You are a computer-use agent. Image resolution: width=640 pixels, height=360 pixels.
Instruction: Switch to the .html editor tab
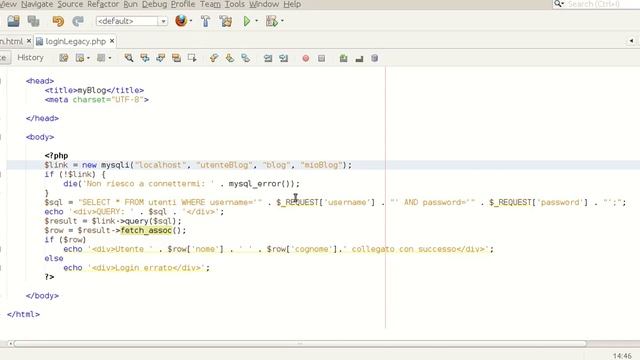[x=12, y=41]
